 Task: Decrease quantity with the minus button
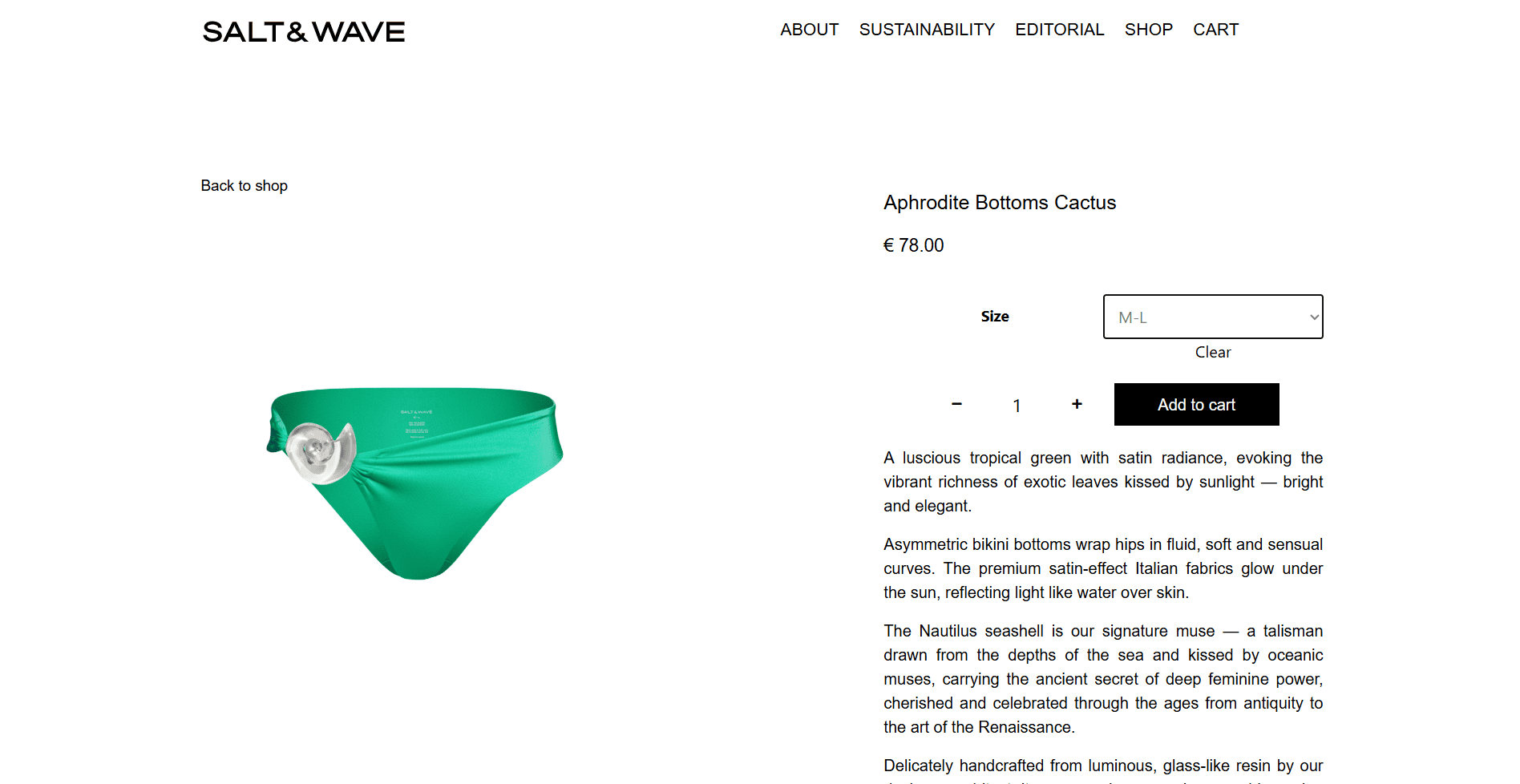click(956, 404)
